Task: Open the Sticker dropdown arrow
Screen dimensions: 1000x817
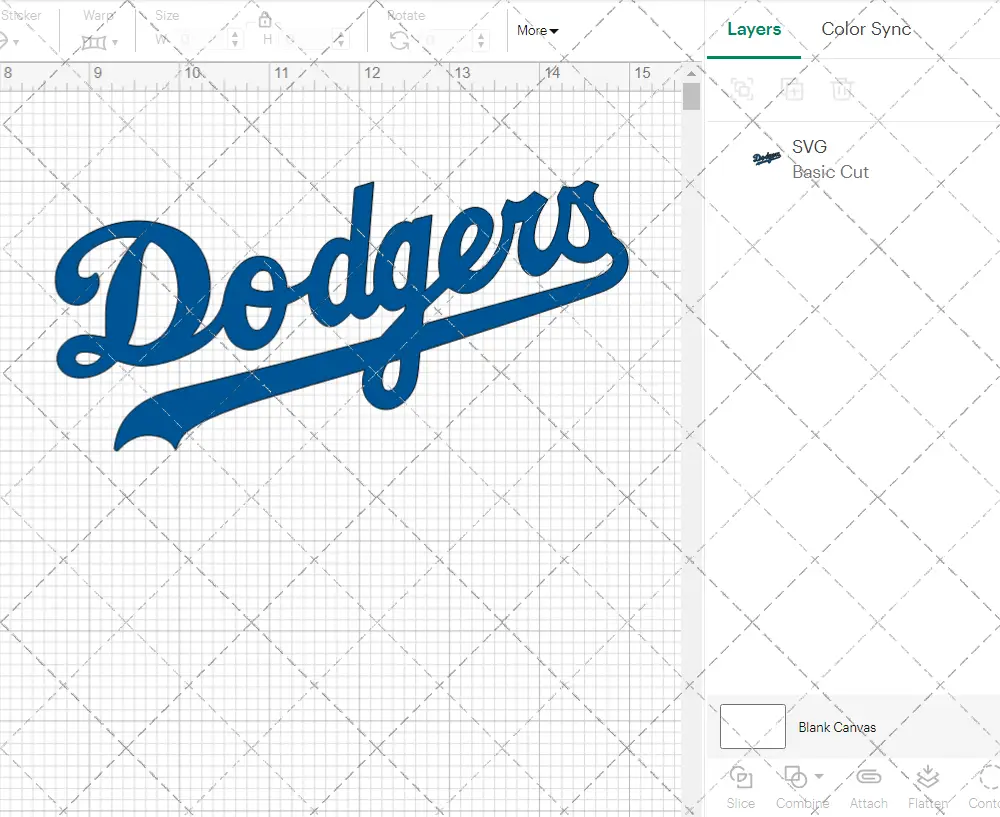Action: pos(16,43)
